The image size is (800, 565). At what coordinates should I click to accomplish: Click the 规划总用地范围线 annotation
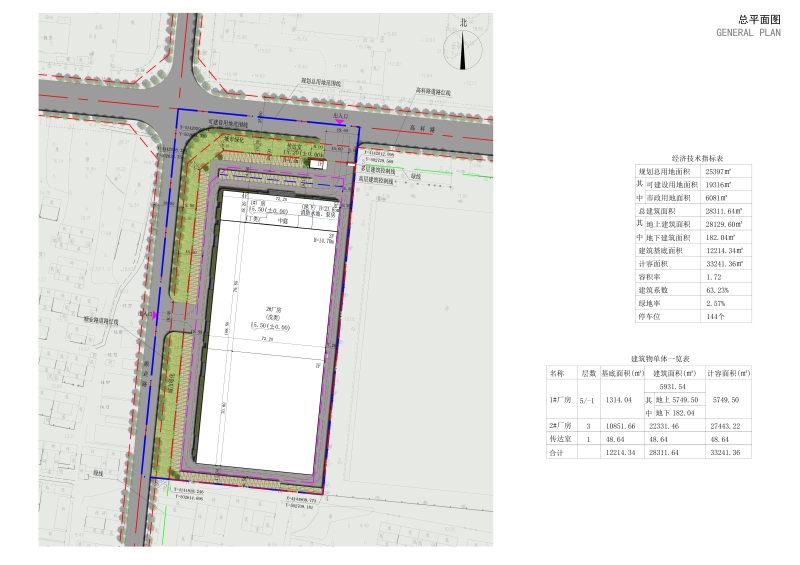[x=321, y=82]
